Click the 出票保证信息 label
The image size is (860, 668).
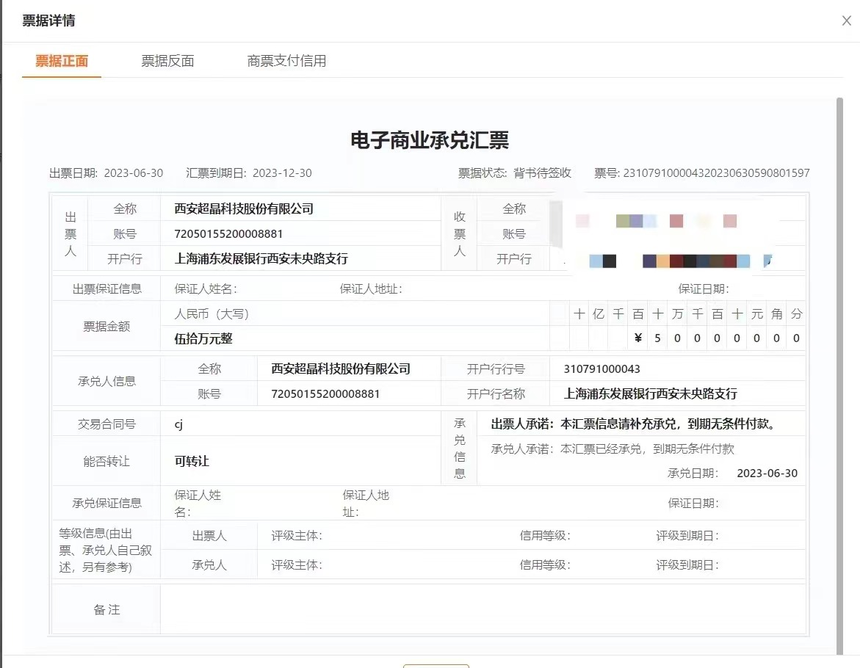107,289
